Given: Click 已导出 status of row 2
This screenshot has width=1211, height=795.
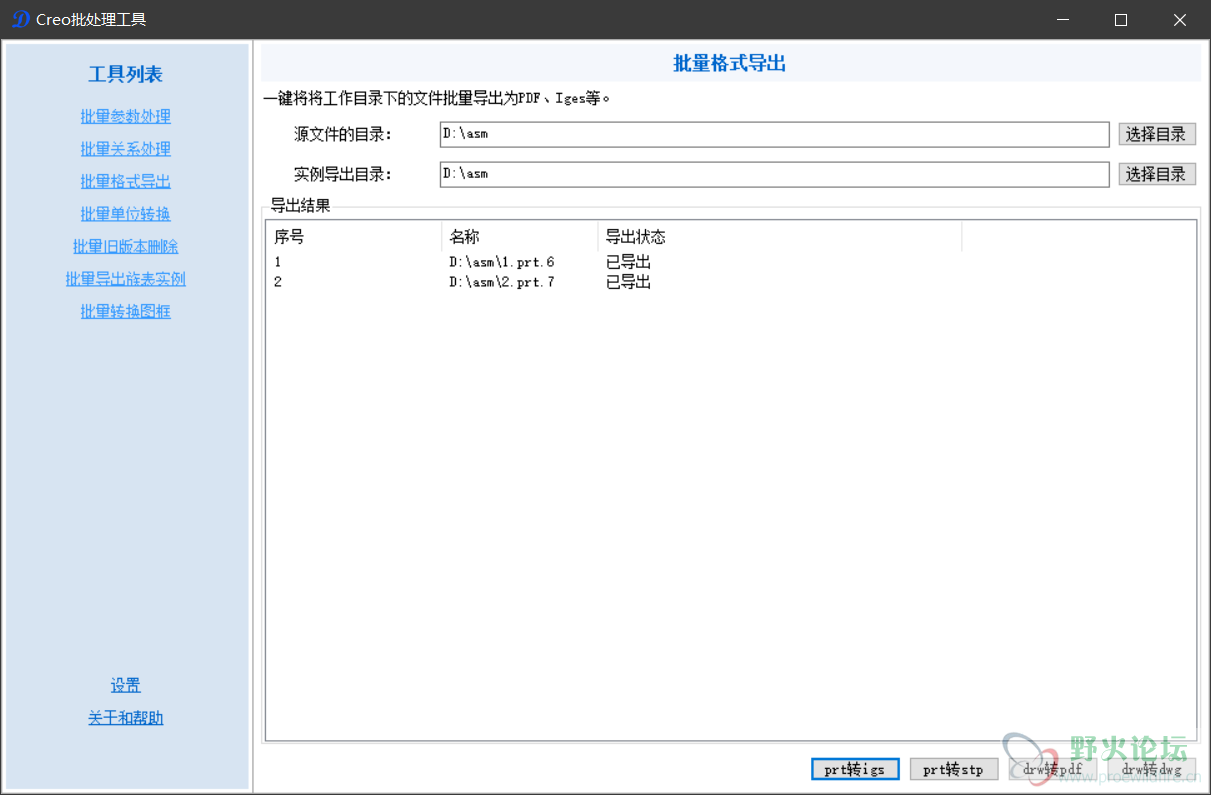Looking at the screenshot, I should coord(628,283).
